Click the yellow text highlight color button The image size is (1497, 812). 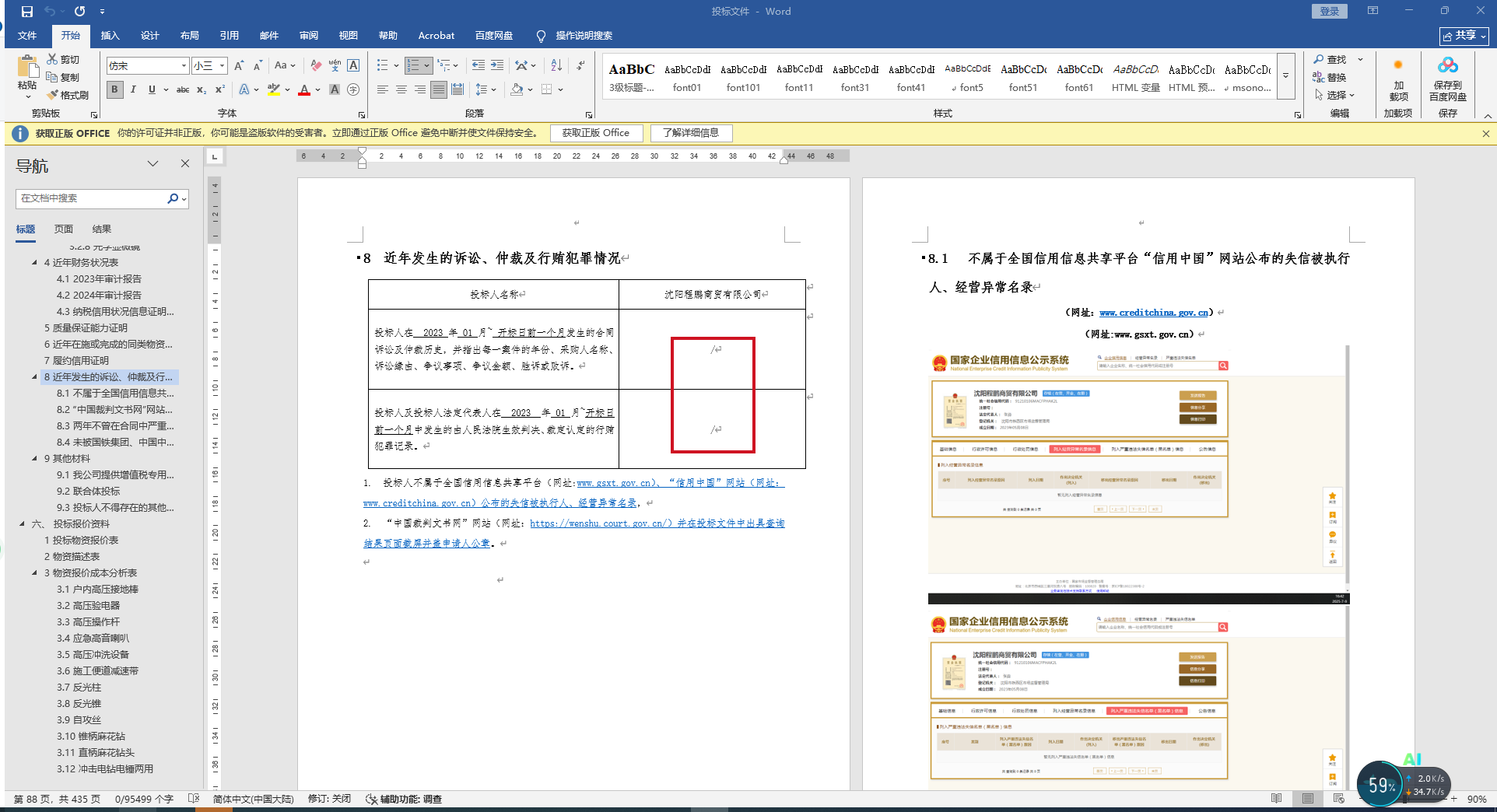(273, 89)
